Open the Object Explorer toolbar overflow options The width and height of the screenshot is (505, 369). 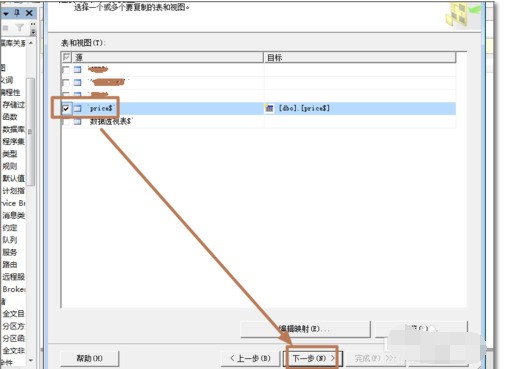pyautogui.click(x=33, y=29)
